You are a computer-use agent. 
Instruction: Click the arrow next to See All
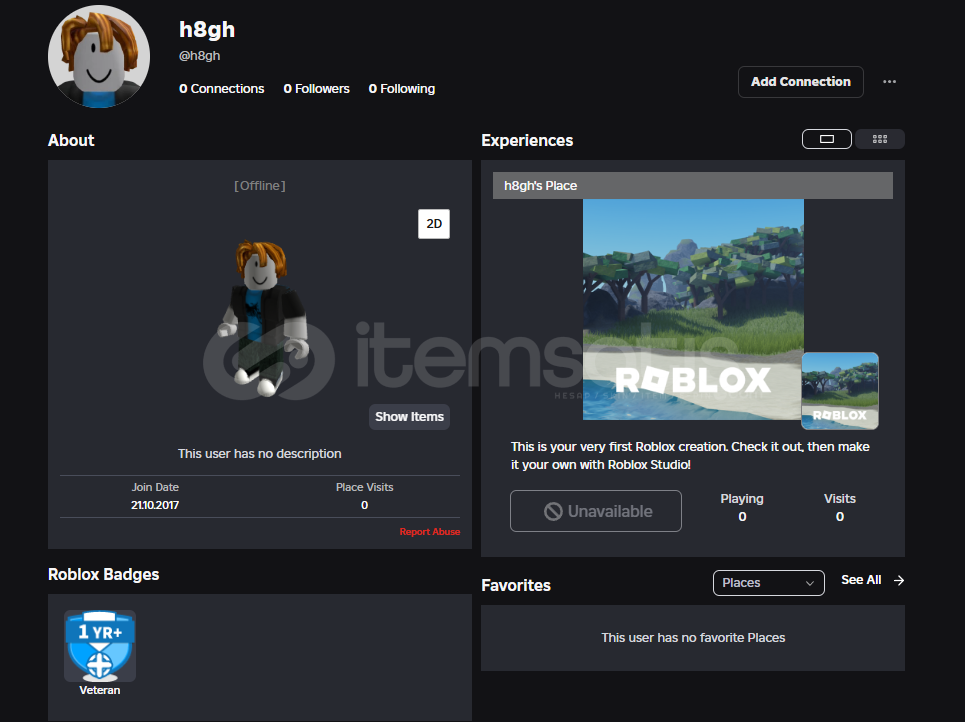[899, 580]
